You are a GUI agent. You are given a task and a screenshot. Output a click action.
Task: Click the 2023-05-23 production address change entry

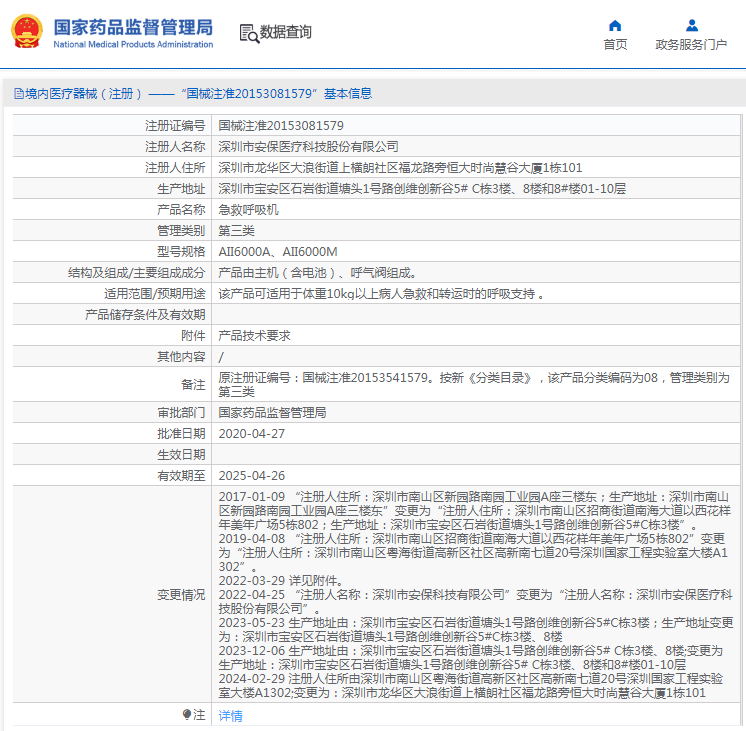pos(476,630)
